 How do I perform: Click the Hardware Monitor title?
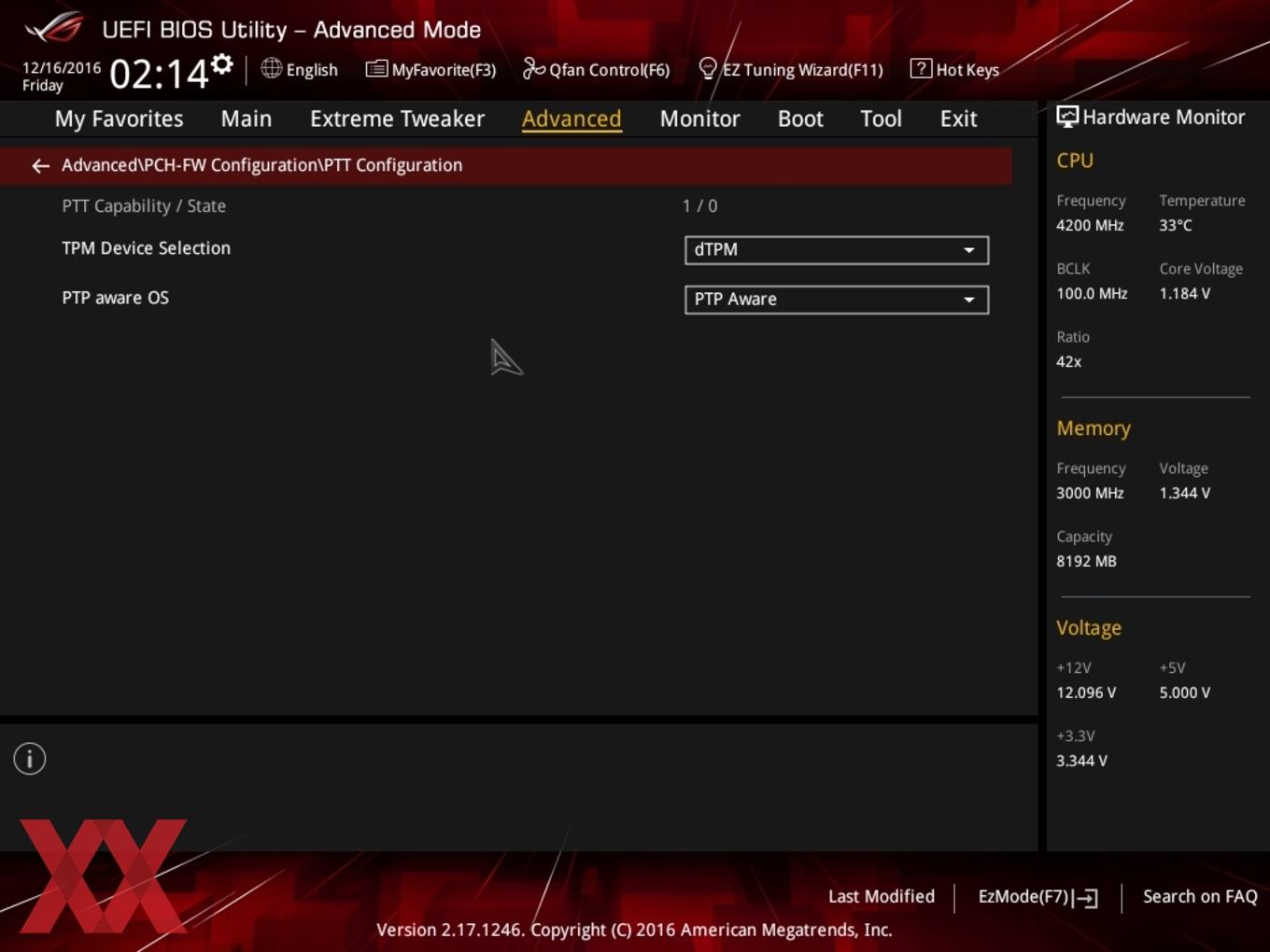(x=1164, y=117)
